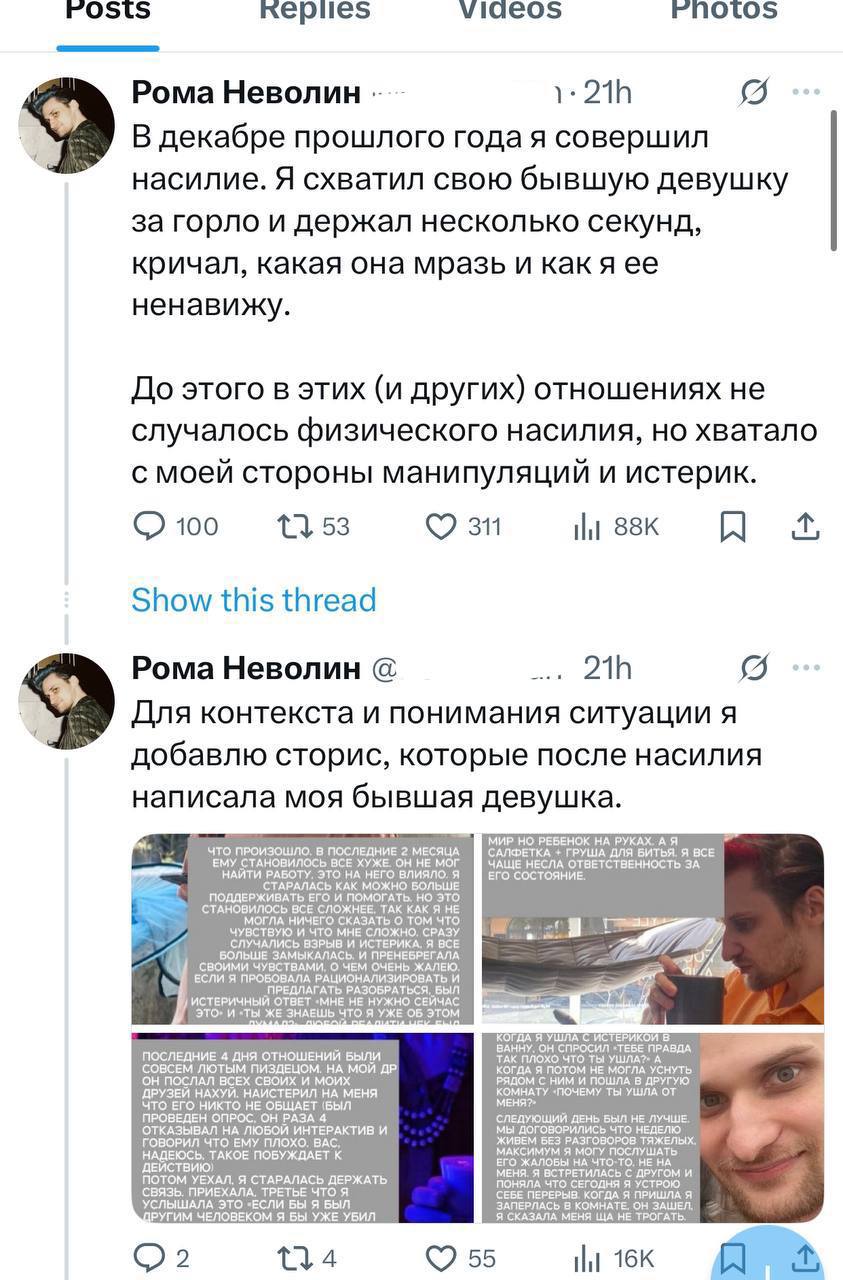Open more options menu on second post
The height and width of the screenshot is (1280, 843).
[806, 667]
